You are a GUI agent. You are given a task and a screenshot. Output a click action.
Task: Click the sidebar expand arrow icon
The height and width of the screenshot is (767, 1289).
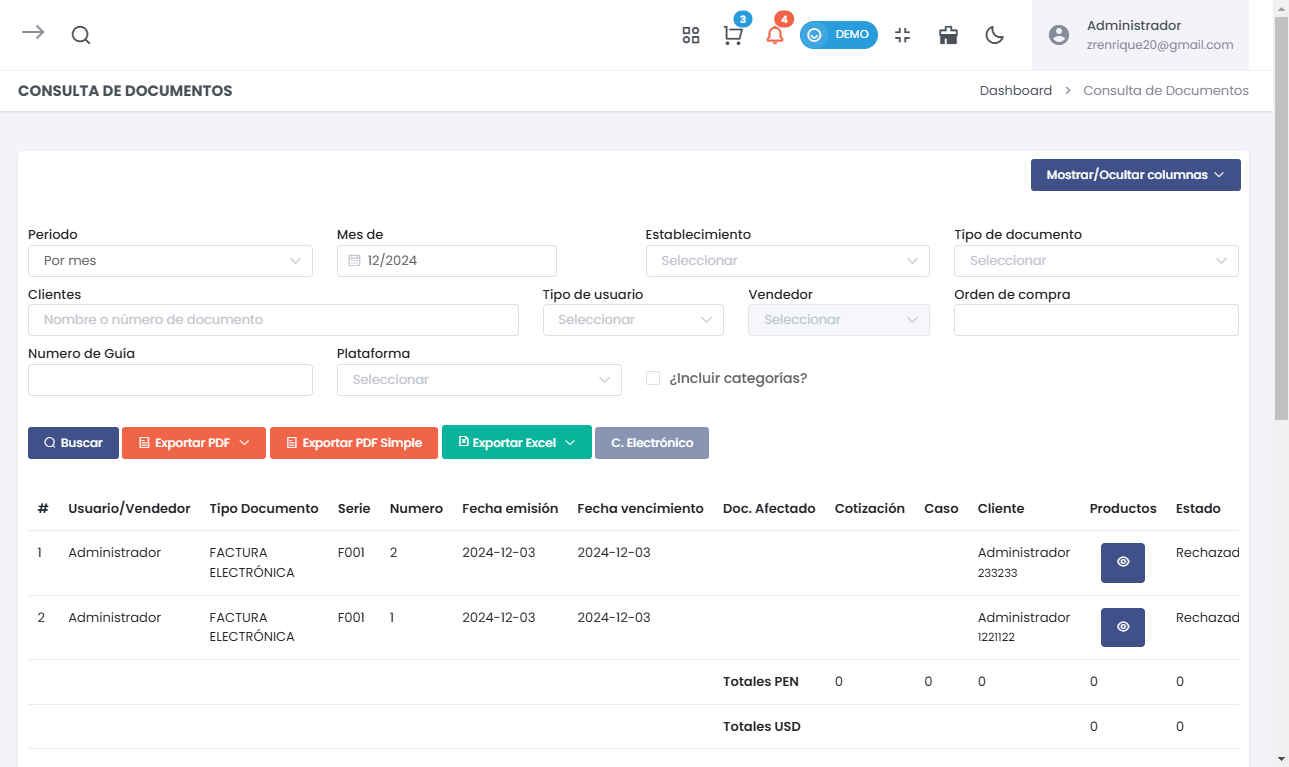[33, 32]
